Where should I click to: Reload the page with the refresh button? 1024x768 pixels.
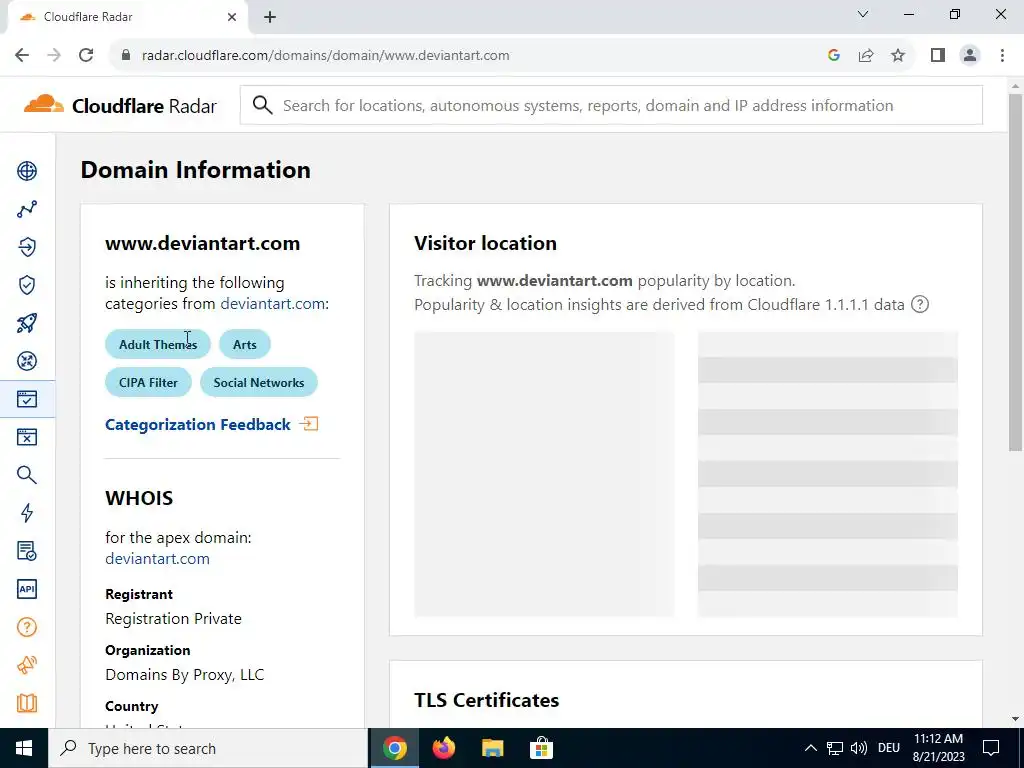86,56
